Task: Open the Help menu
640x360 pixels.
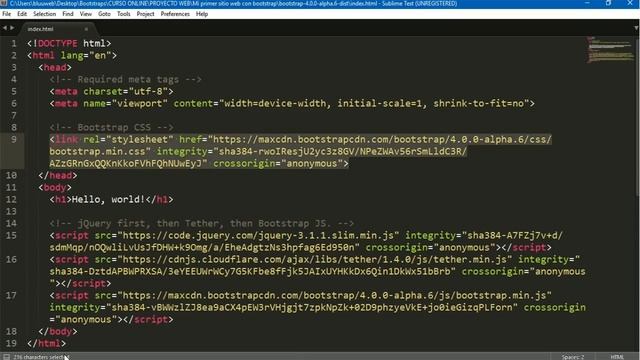Action: click(202, 14)
